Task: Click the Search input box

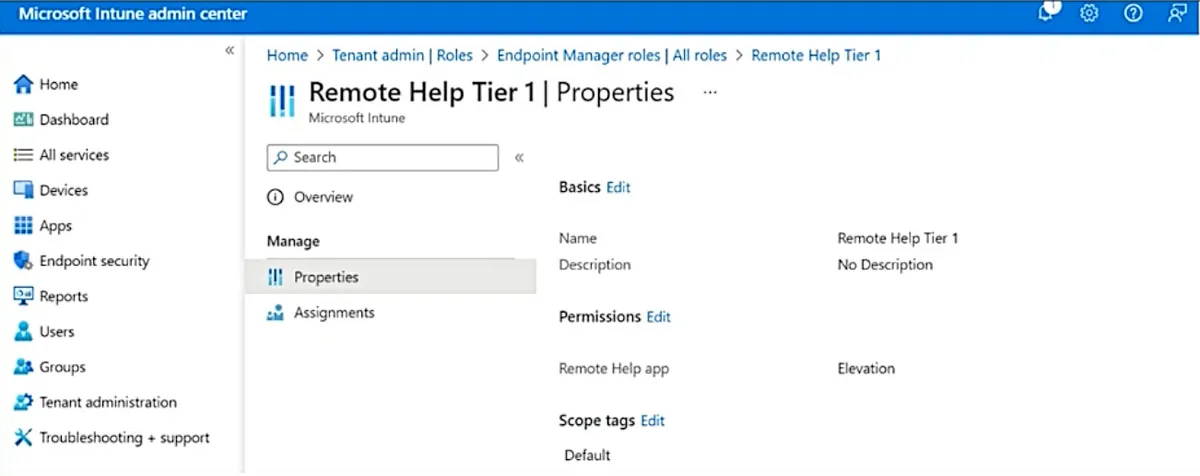Action: pyautogui.click(x=382, y=157)
